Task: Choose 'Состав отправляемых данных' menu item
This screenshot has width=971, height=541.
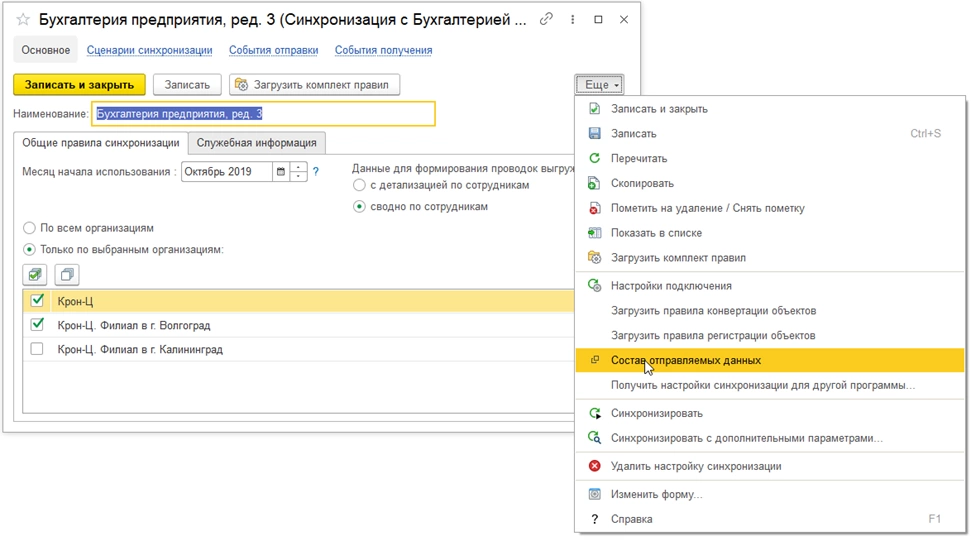Action: [x=686, y=360]
